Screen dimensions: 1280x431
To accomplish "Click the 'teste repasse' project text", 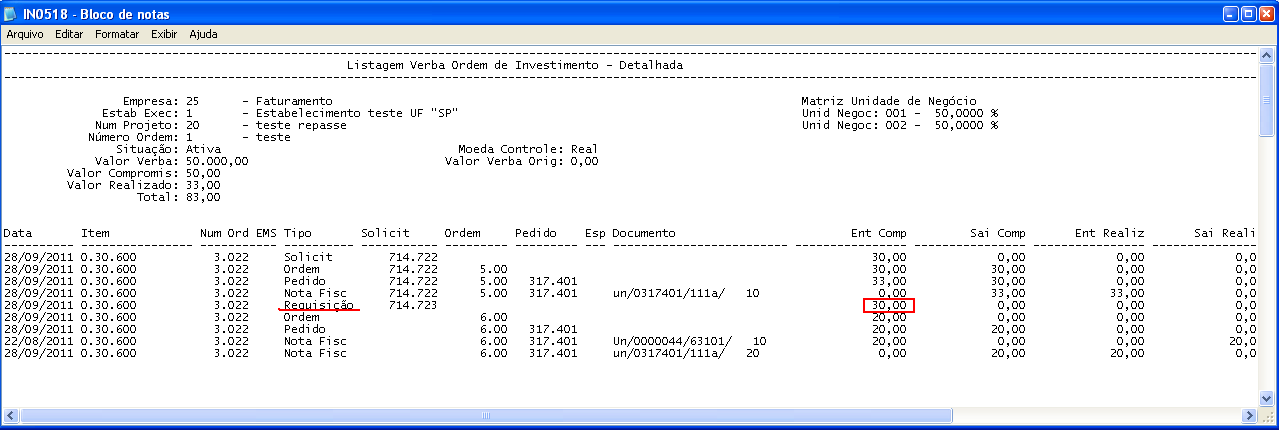I will [x=301, y=125].
